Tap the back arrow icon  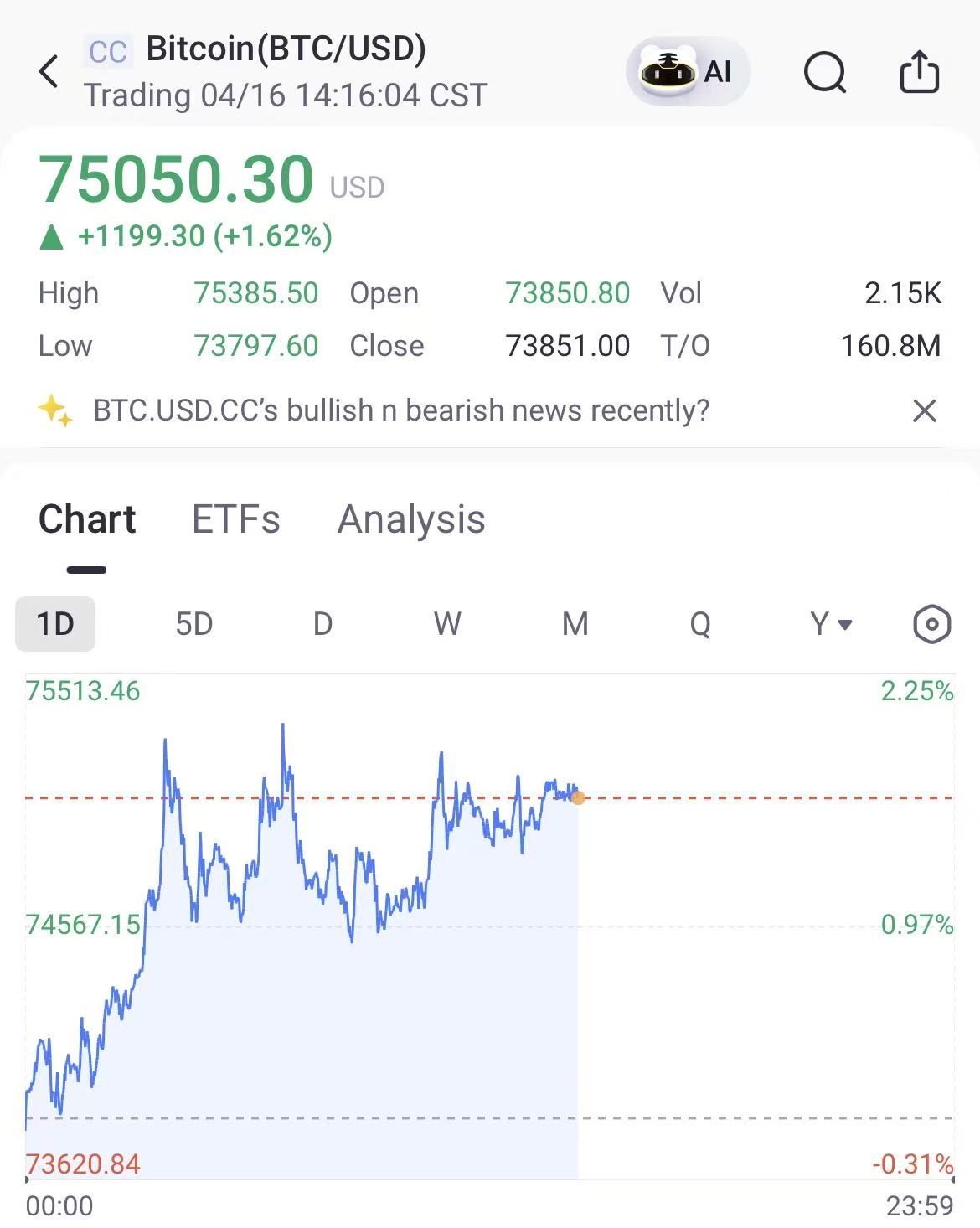tap(49, 71)
